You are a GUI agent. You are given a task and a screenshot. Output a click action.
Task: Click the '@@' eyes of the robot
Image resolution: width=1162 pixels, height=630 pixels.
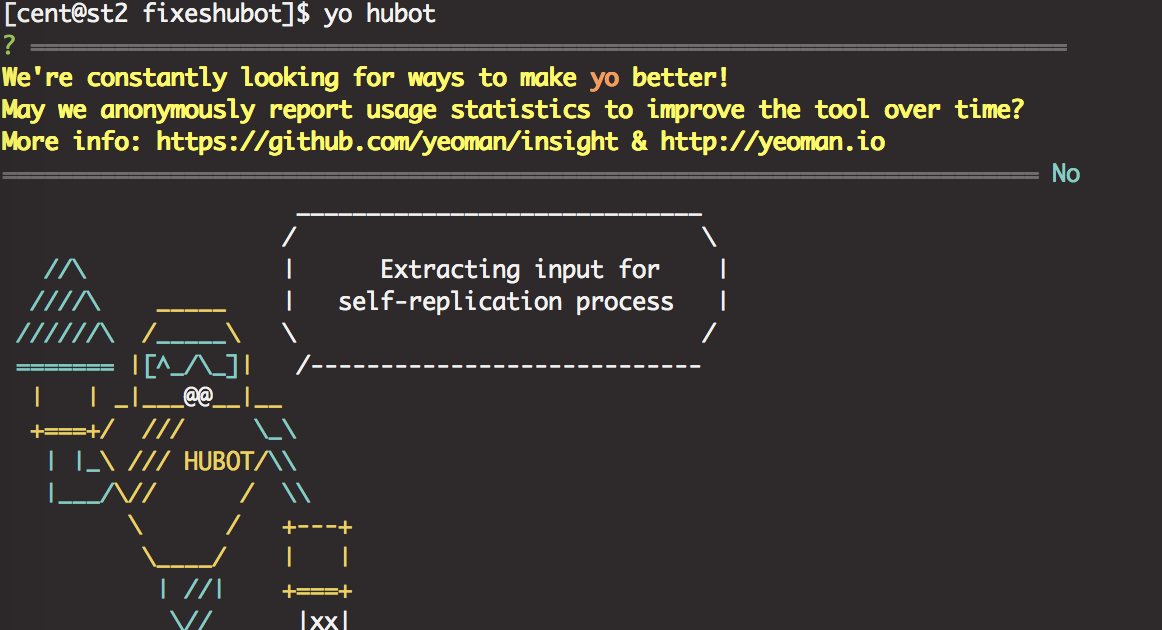pos(198,396)
